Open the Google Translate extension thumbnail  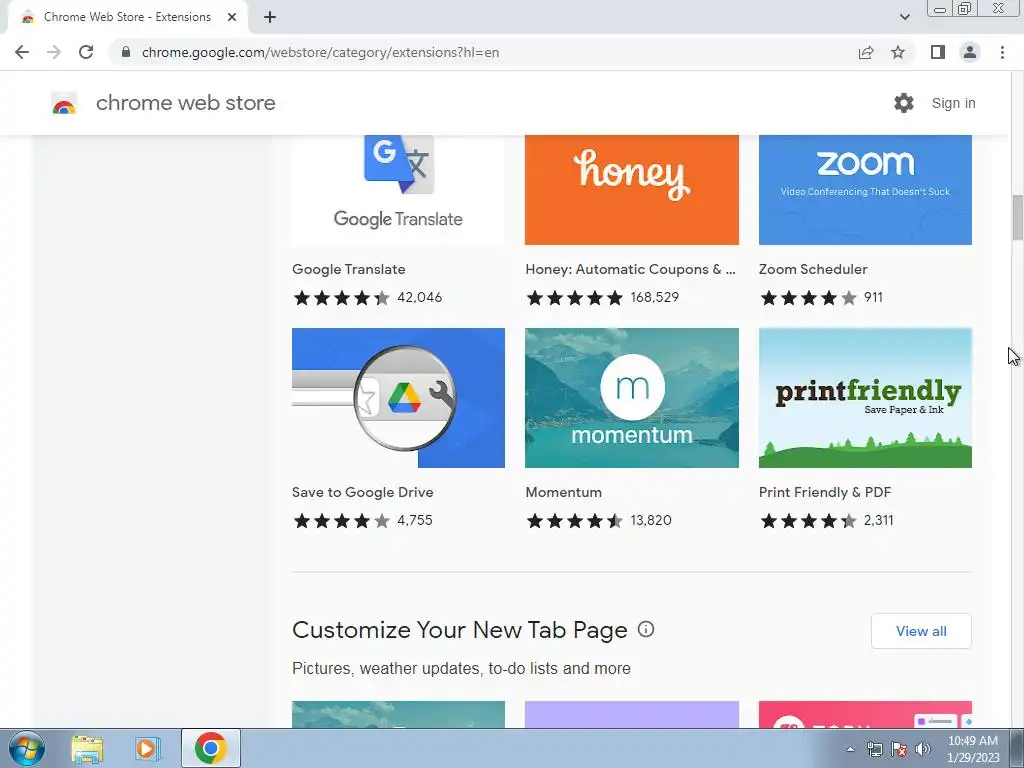click(x=398, y=189)
